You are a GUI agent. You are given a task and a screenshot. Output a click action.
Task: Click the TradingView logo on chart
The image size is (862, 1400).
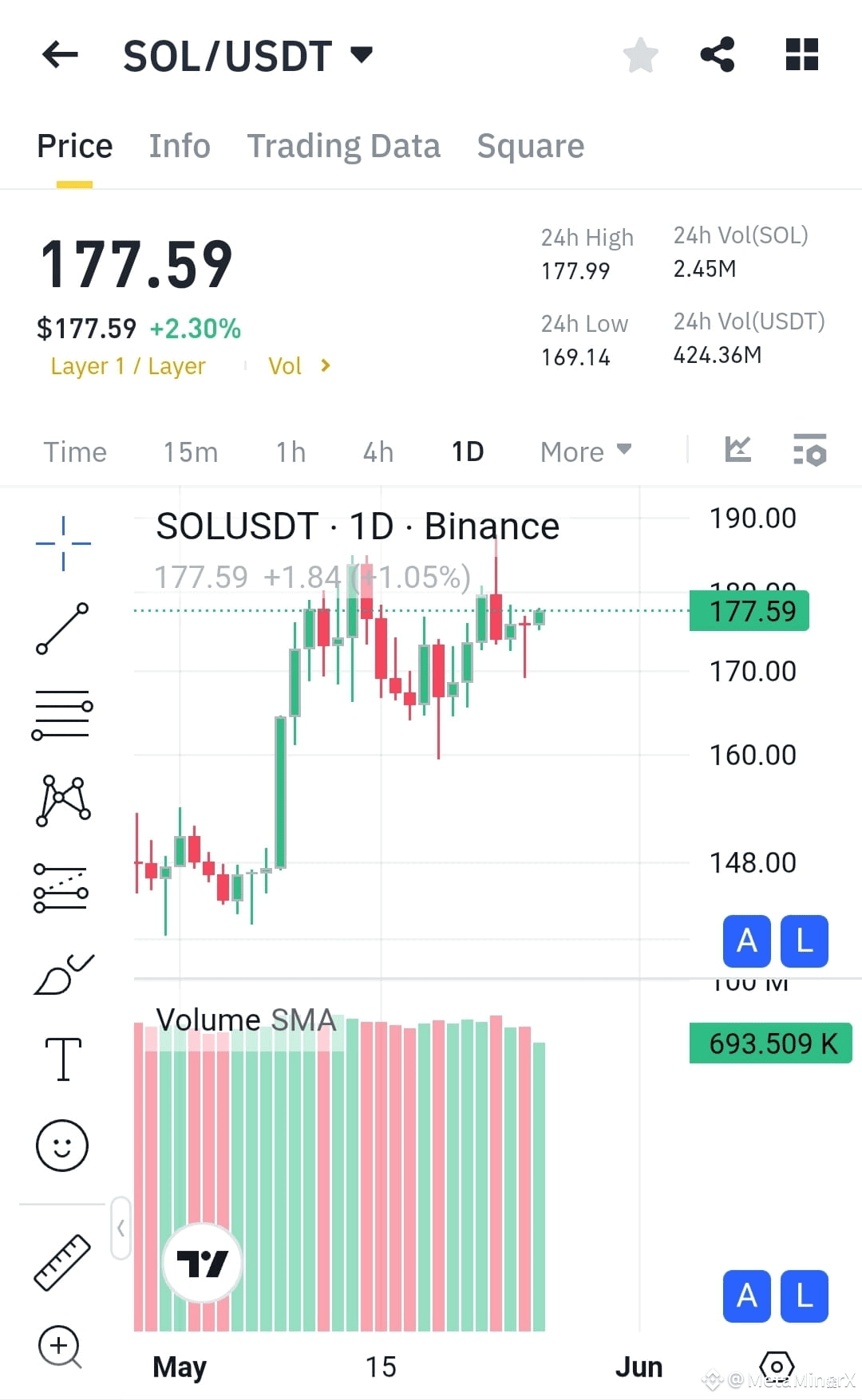(x=203, y=1264)
